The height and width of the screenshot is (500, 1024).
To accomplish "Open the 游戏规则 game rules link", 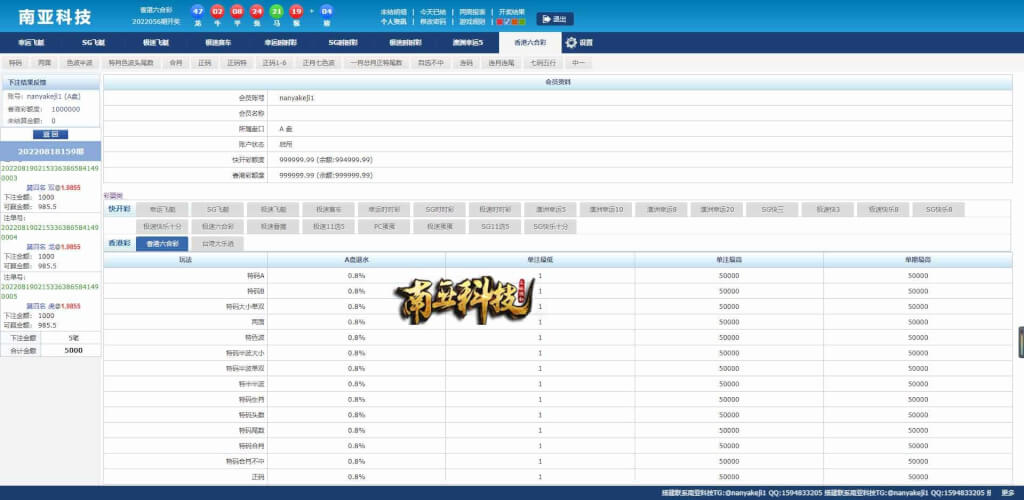I will (472, 22).
